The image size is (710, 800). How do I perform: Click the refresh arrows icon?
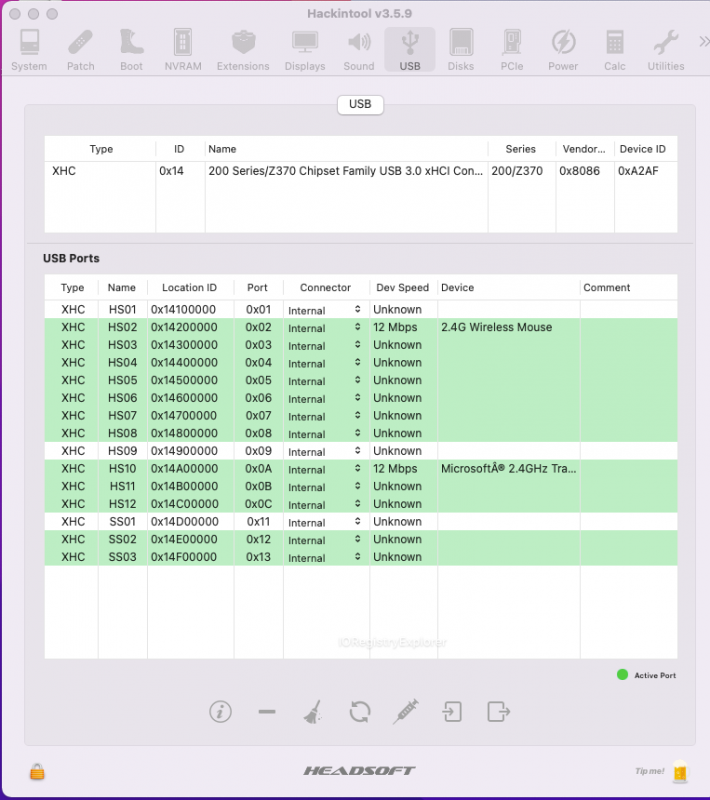(360, 711)
